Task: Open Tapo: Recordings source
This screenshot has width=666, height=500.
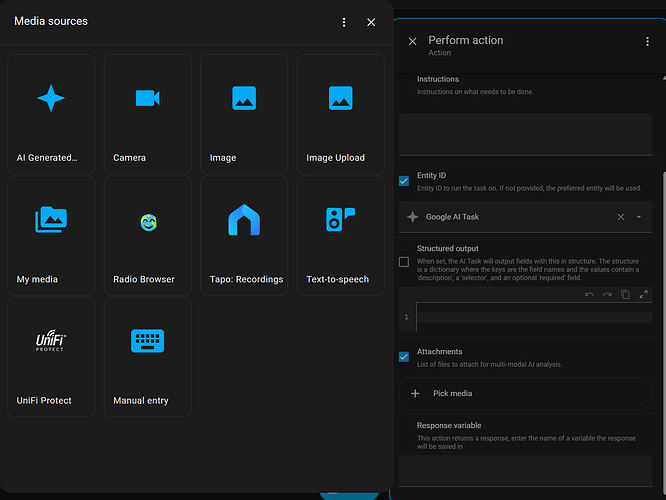Action: 244,234
